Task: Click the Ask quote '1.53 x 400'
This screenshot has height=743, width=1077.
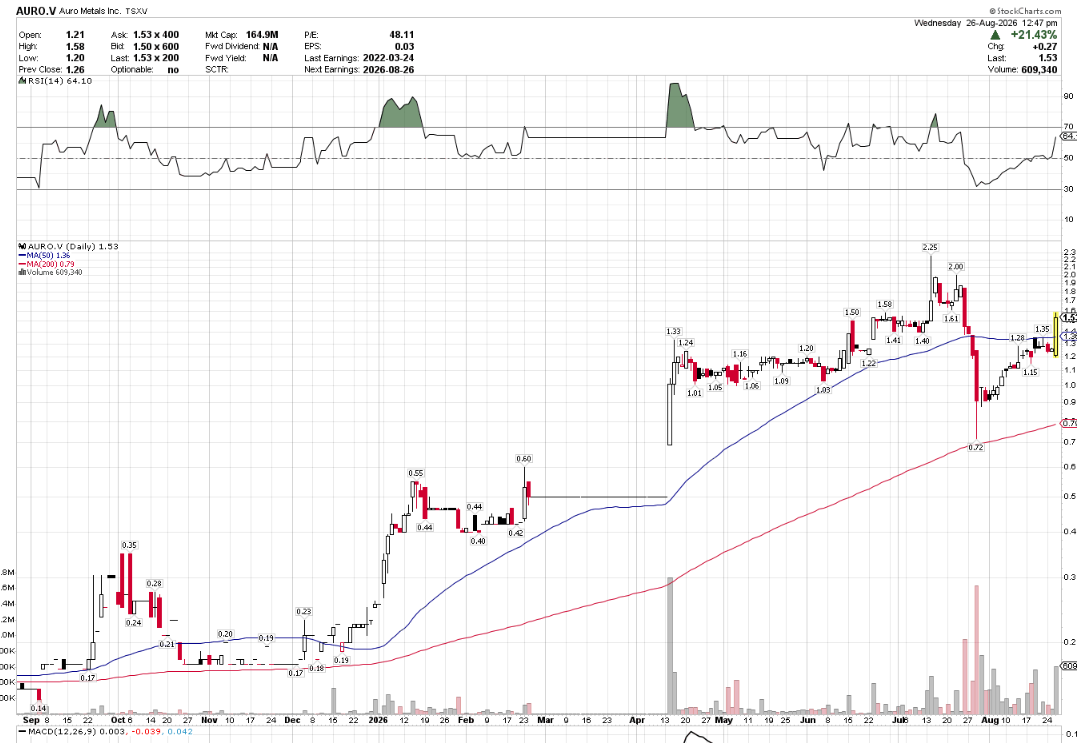Action: (x=156, y=35)
